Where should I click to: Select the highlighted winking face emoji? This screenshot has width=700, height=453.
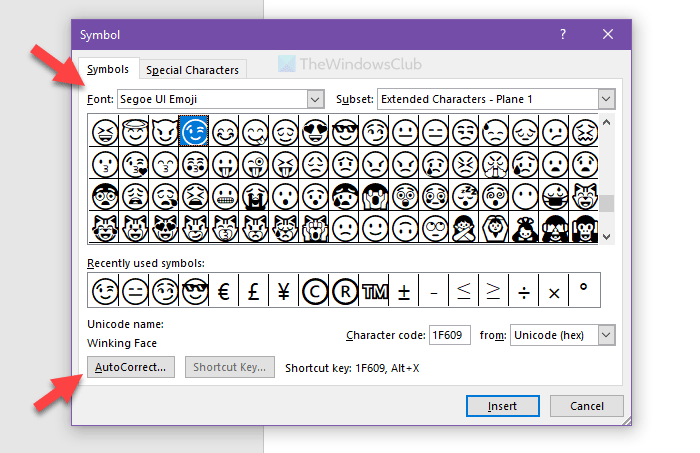[x=195, y=130]
